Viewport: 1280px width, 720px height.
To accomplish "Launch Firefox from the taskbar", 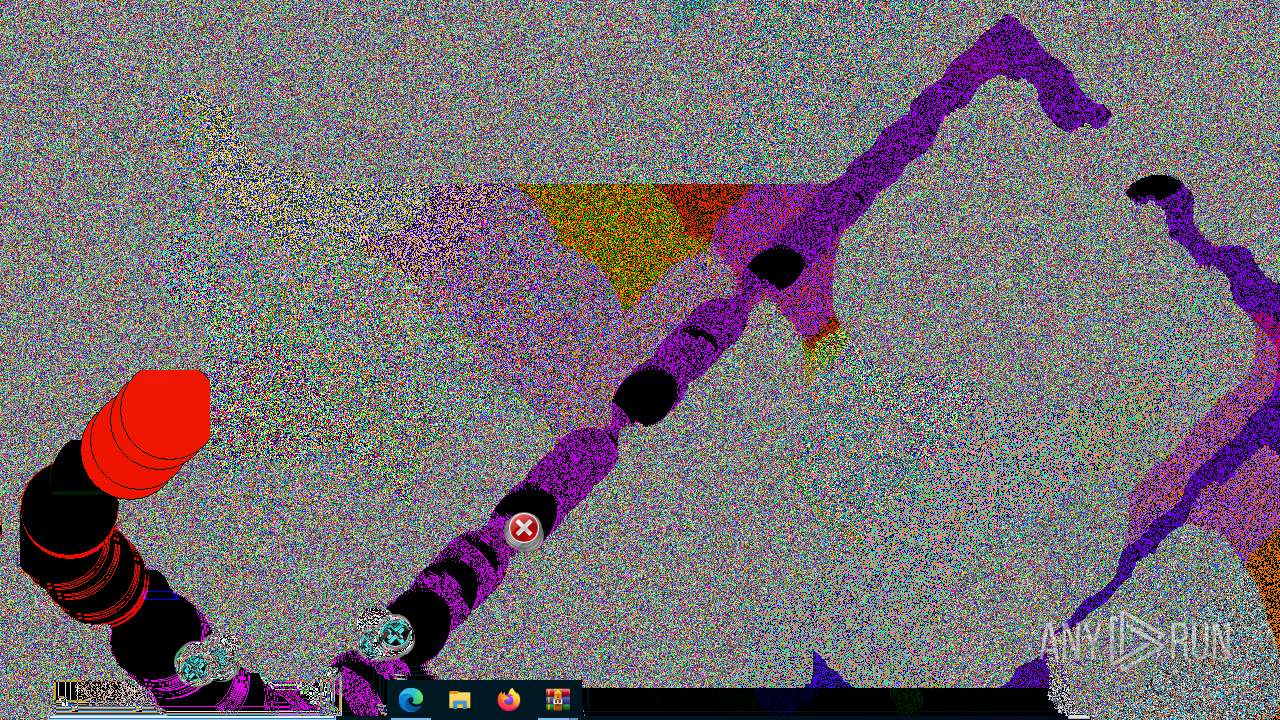I will point(509,700).
